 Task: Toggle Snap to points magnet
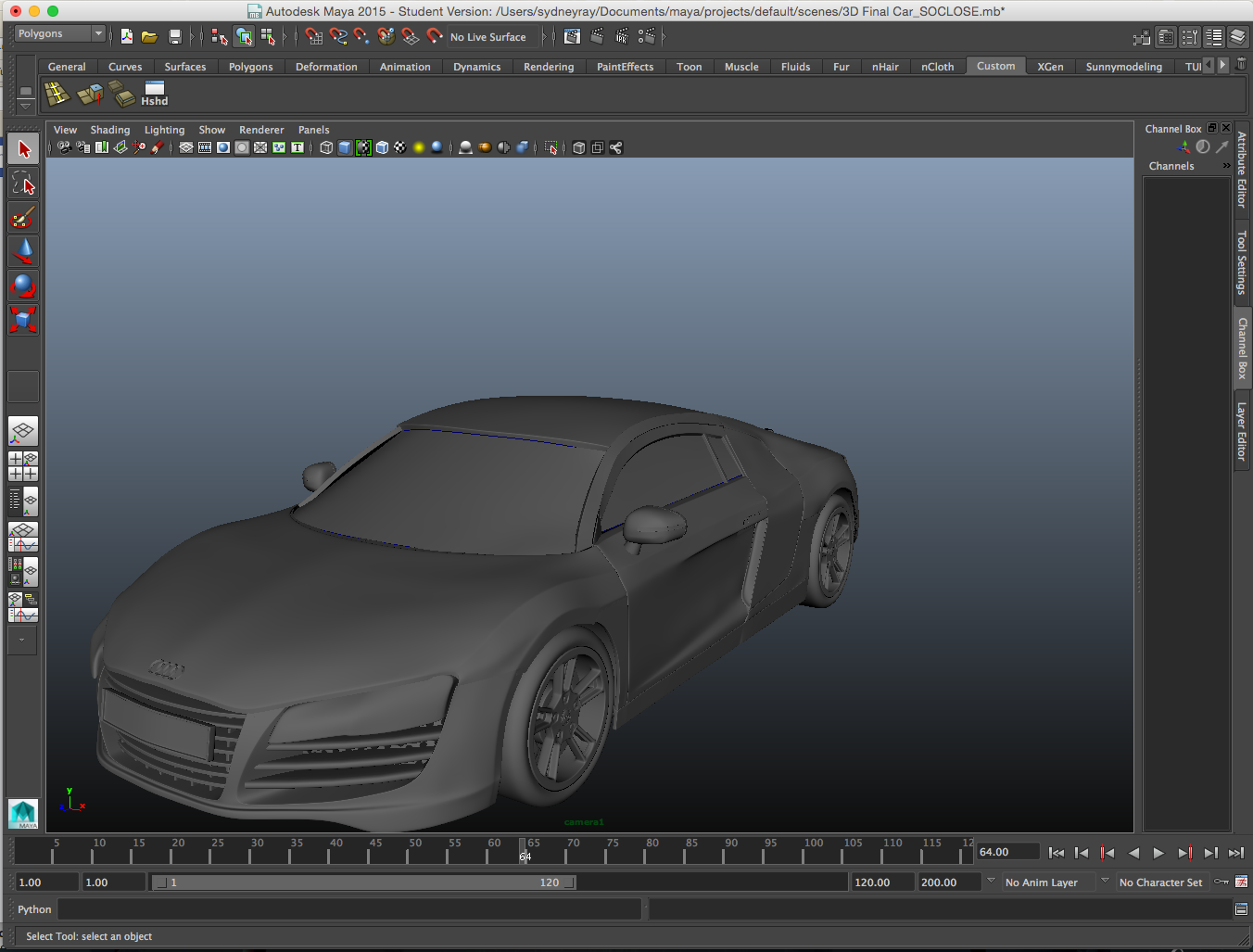[x=362, y=36]
